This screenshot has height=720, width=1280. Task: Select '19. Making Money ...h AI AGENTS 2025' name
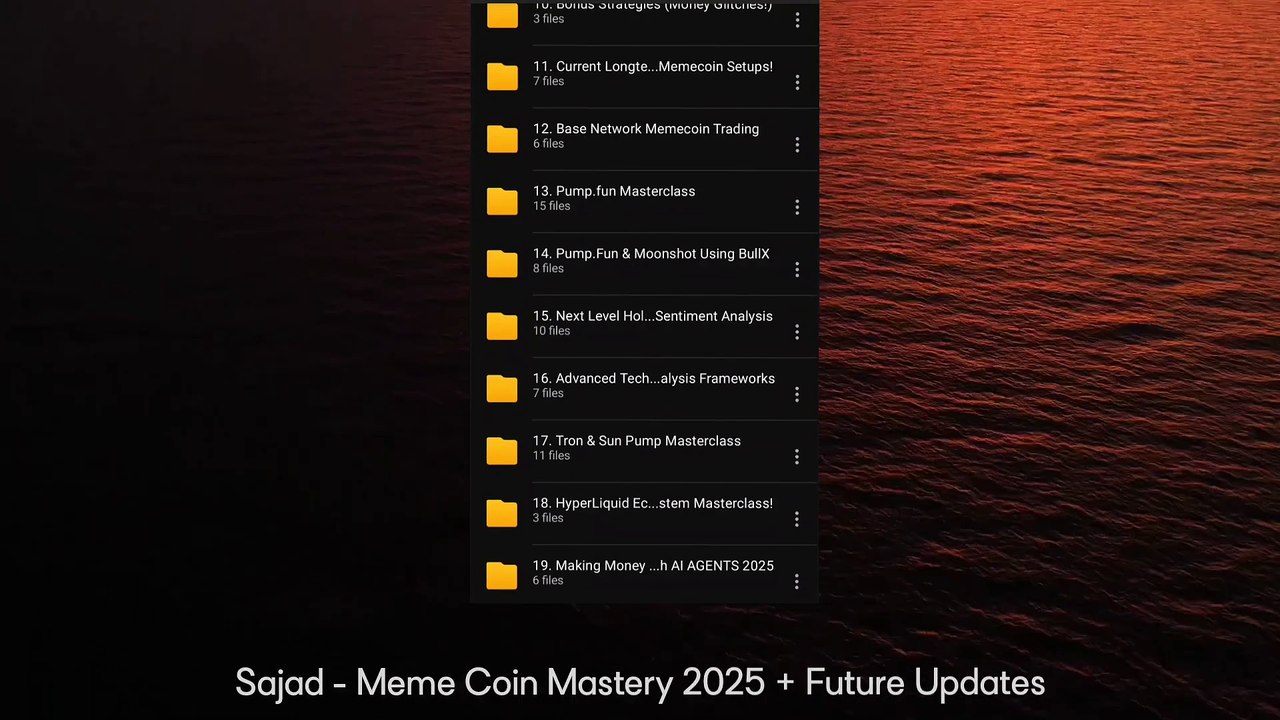click(653, 566)
